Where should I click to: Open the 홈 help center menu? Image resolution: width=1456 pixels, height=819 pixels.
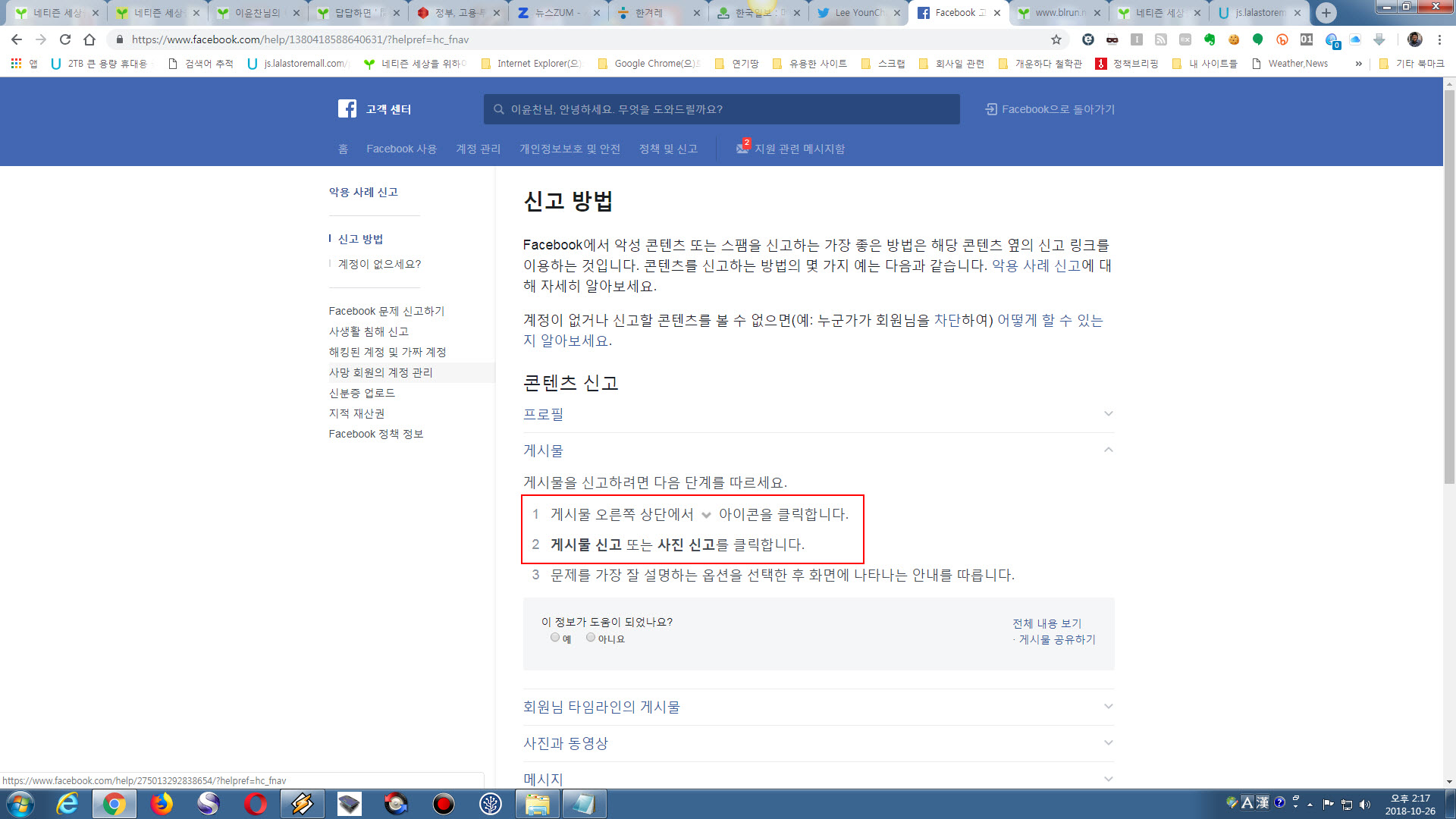pyautogui.click(x=343, y=149)
